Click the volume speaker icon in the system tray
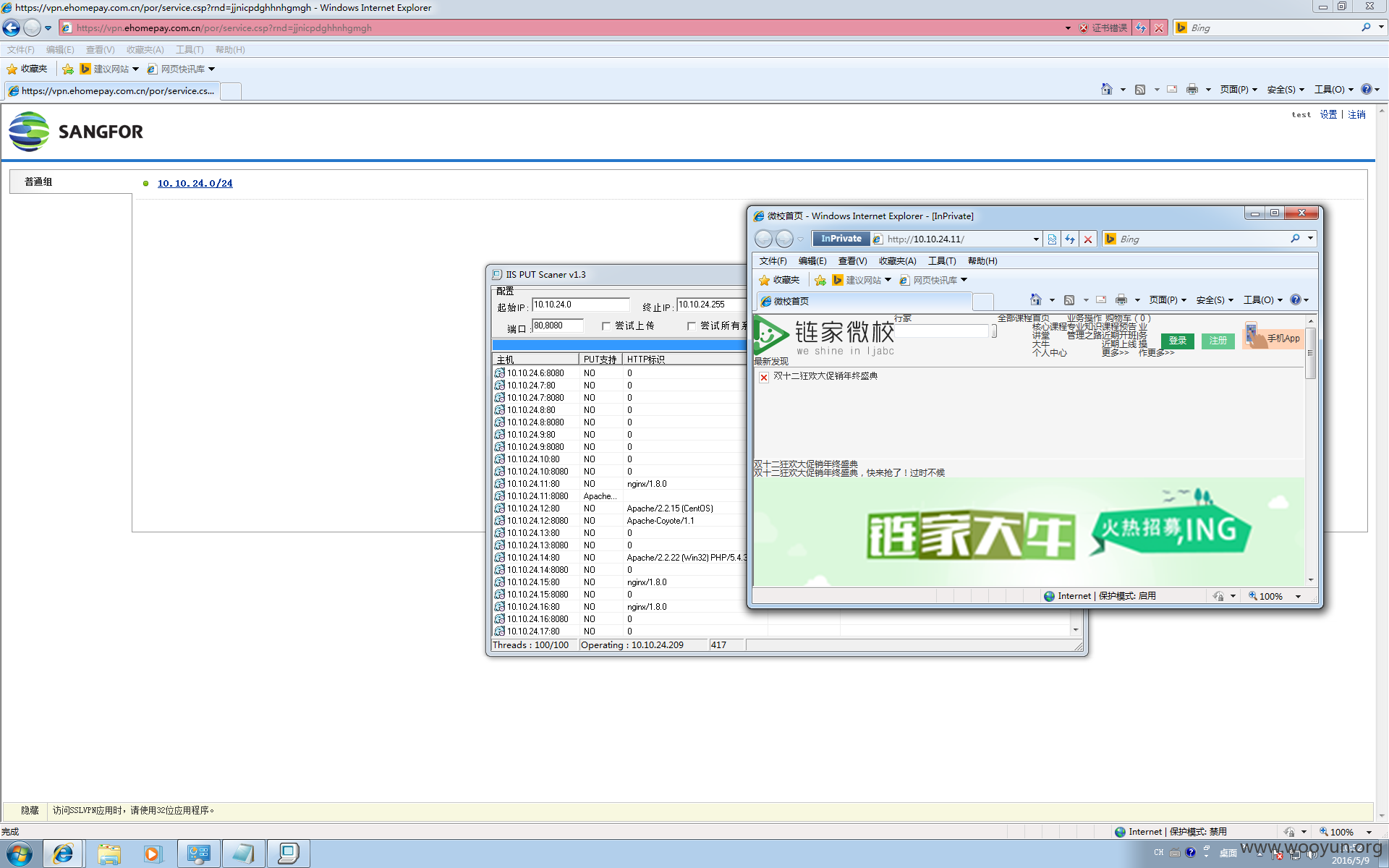The image size is (1389, 868). [1311, 854]
